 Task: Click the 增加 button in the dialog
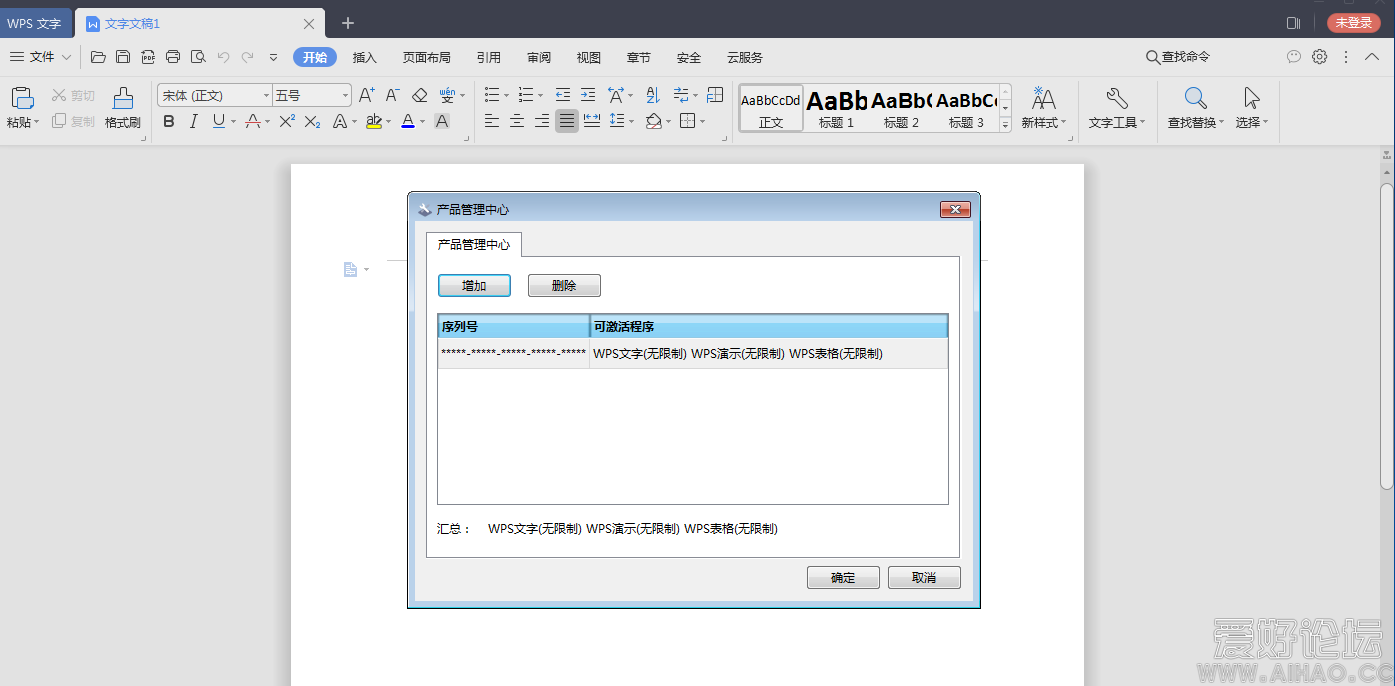pyautogui.click(x=474, y=286)
